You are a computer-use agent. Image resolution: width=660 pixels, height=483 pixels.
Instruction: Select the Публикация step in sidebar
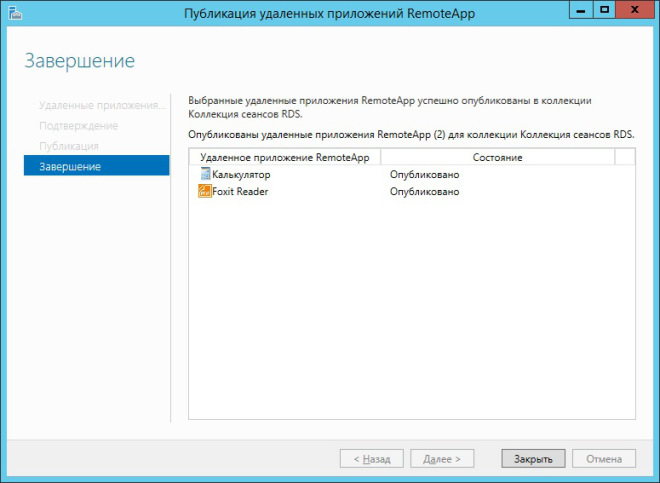(69, 146)
